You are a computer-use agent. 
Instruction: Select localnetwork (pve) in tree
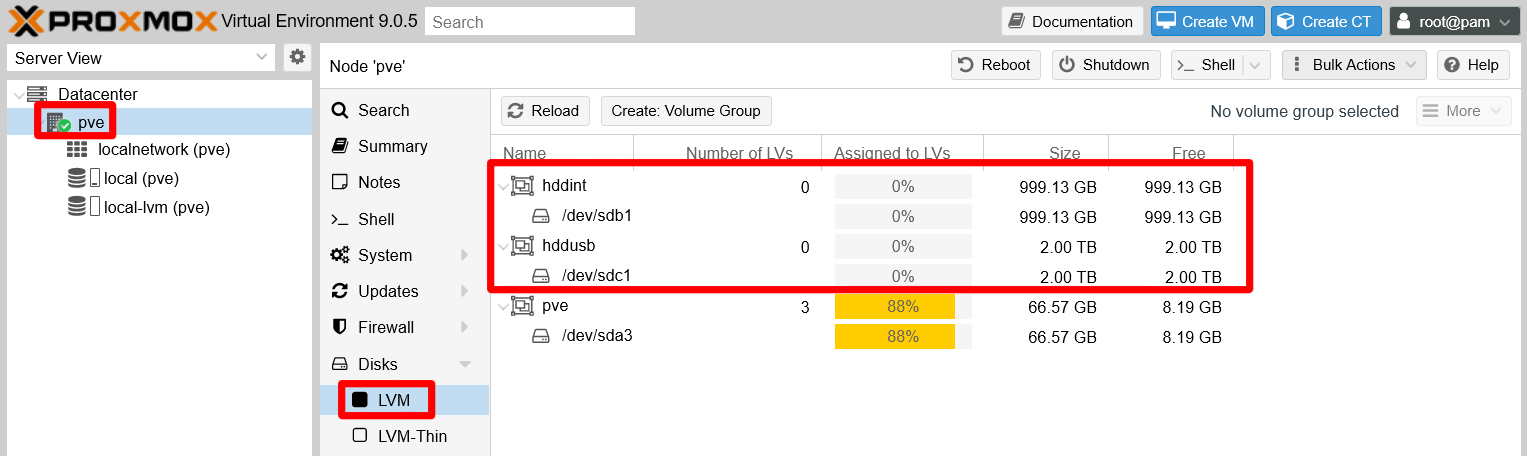coord(164,150)
